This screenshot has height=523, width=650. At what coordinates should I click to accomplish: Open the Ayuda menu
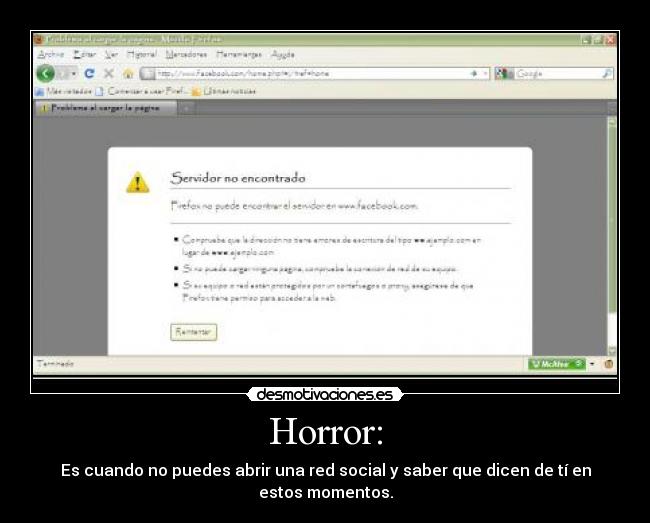point(283,54)
